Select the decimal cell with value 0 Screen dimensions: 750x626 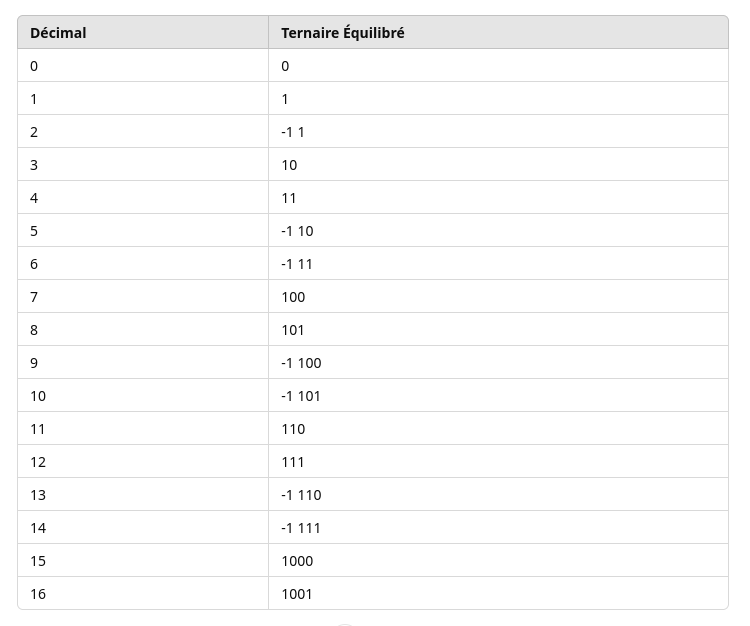coord(143,66)
